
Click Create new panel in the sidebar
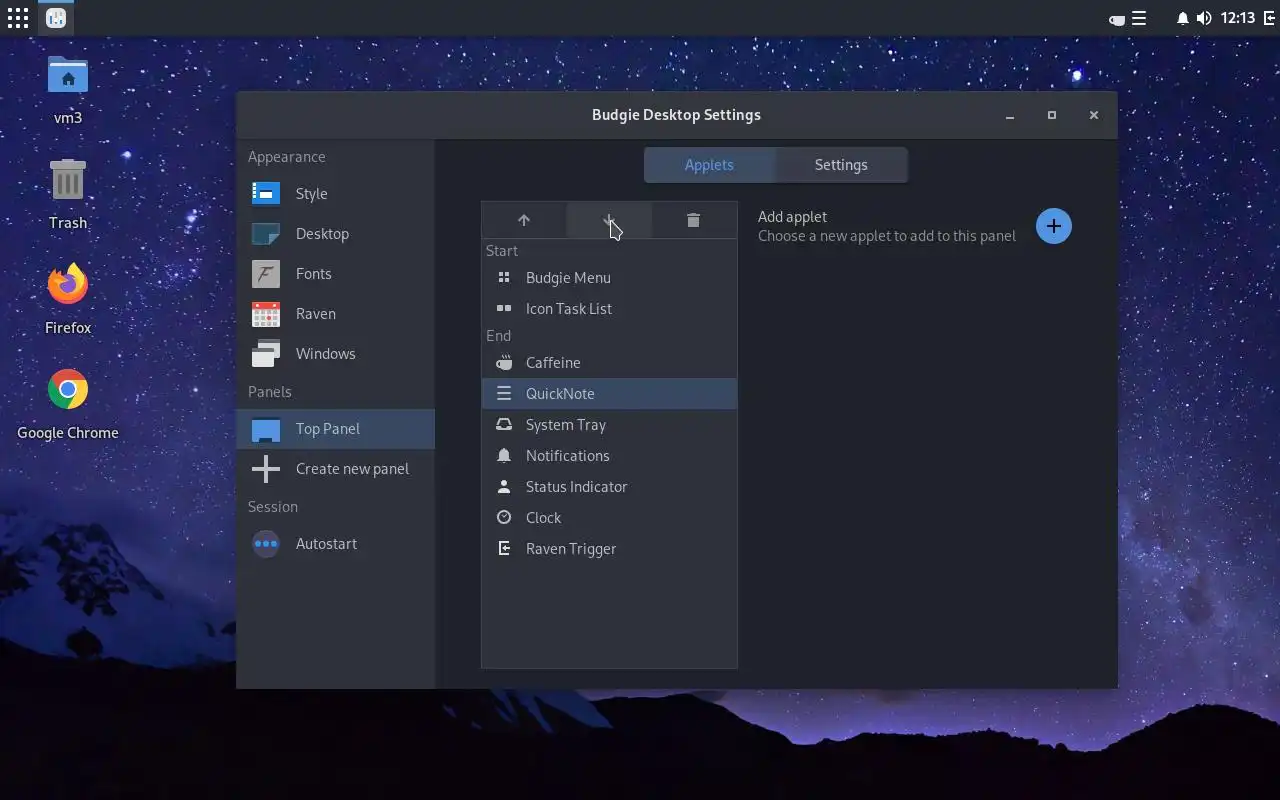[336, 469]
